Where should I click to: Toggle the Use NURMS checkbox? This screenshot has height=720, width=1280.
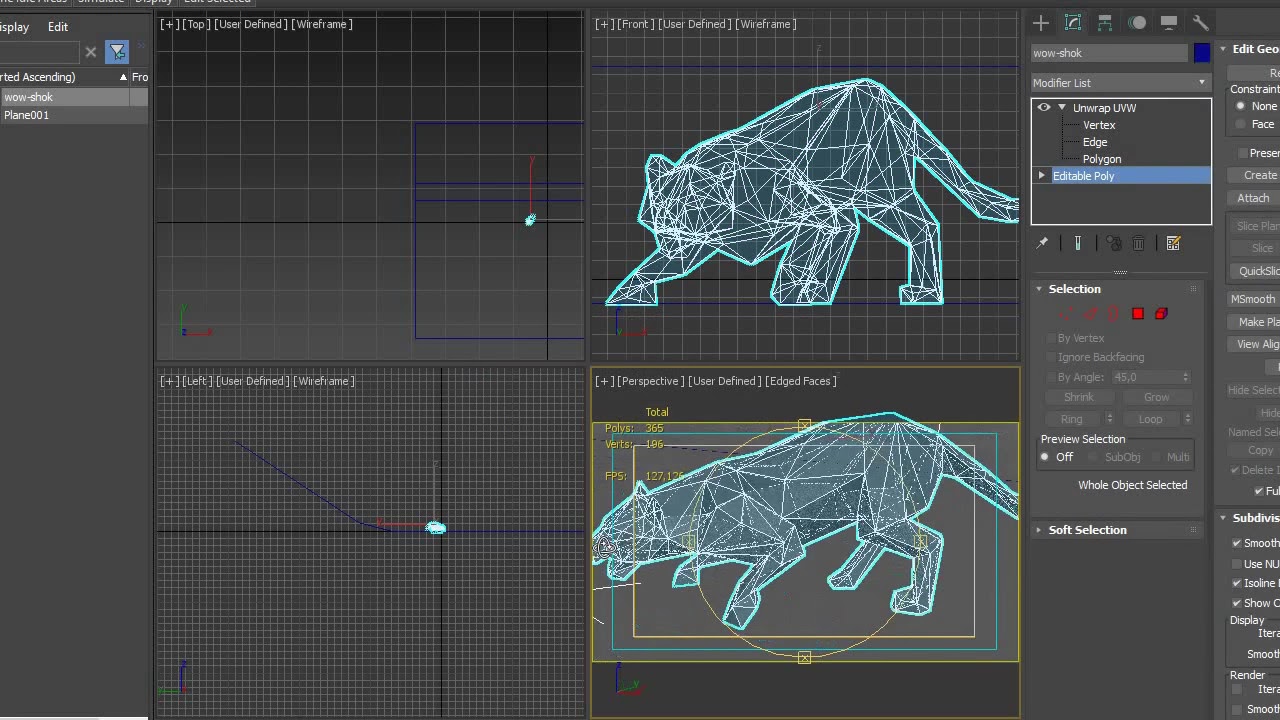coord(1237,564)
